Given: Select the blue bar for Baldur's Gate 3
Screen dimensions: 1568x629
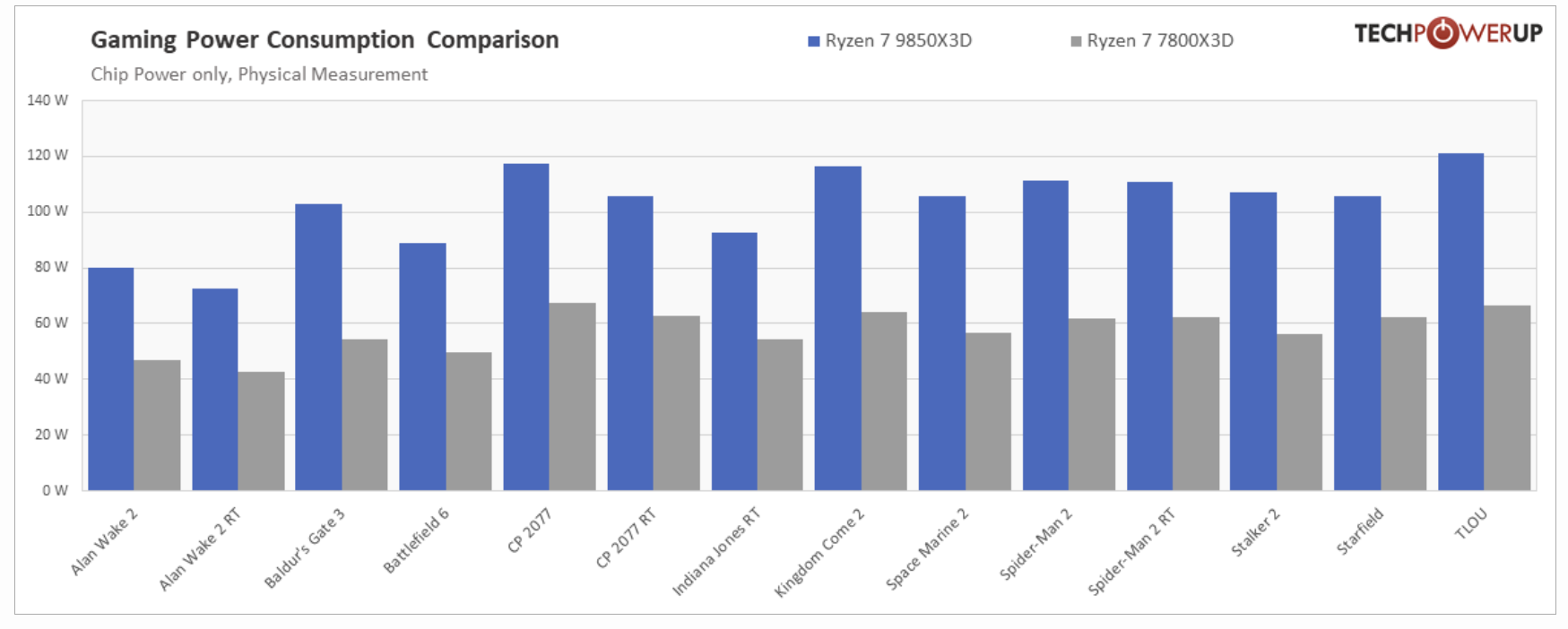Looking at the screenshot, I should [318, 348].
